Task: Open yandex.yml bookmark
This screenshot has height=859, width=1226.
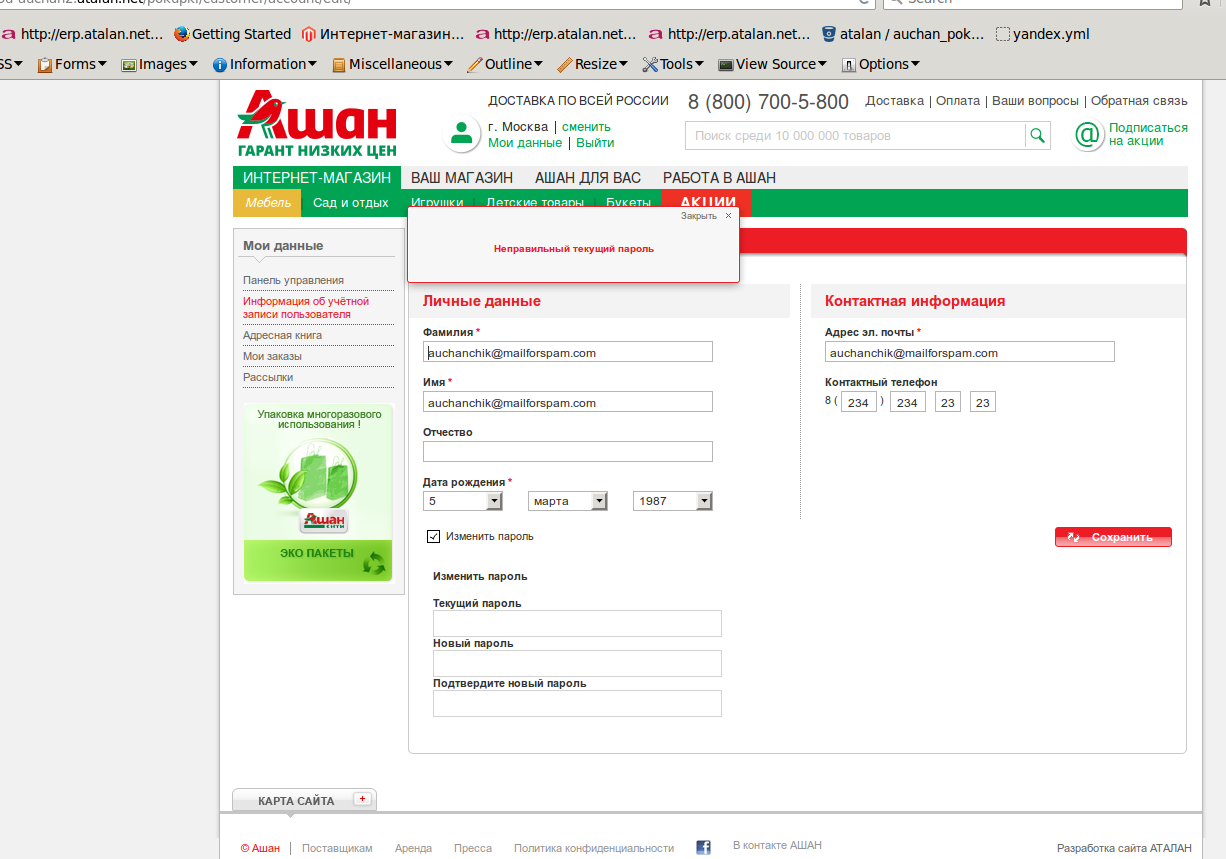Action: (1043, 34)
